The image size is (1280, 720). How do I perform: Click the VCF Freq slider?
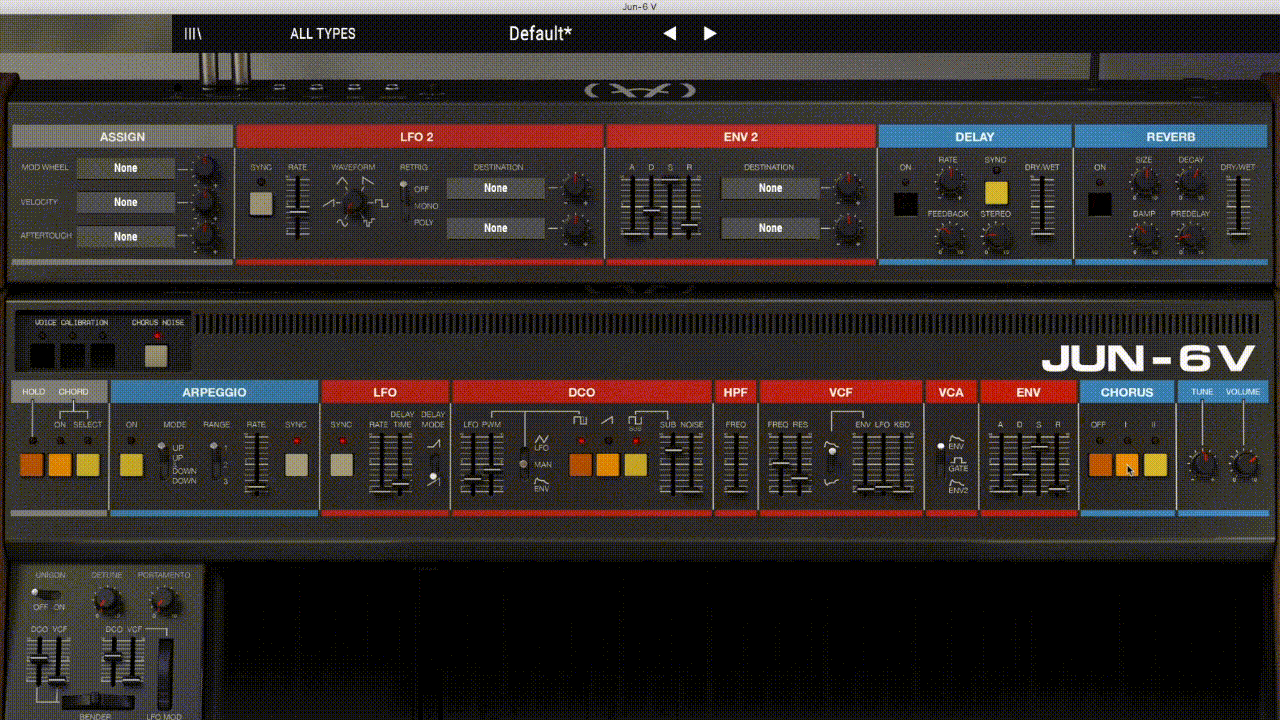pos(779,464)
